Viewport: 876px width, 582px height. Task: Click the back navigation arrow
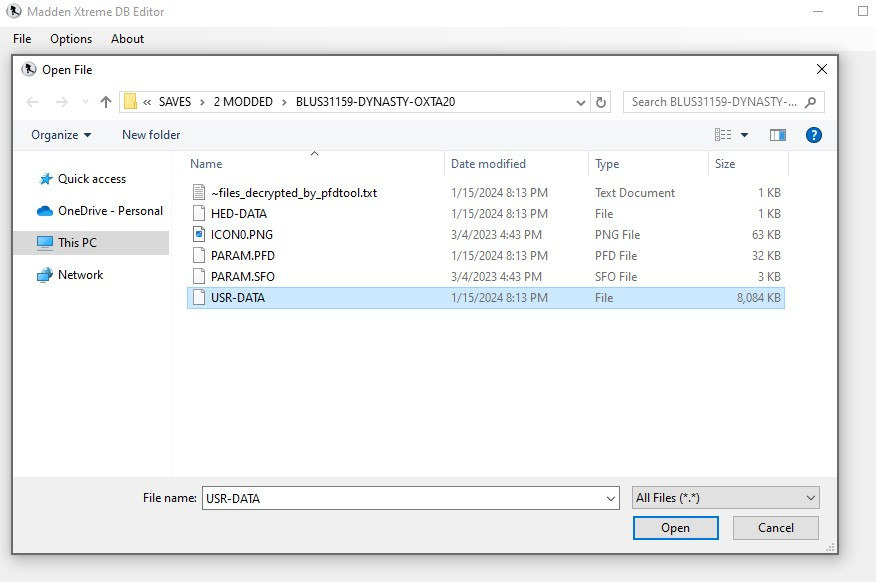[x=32, y=102]
